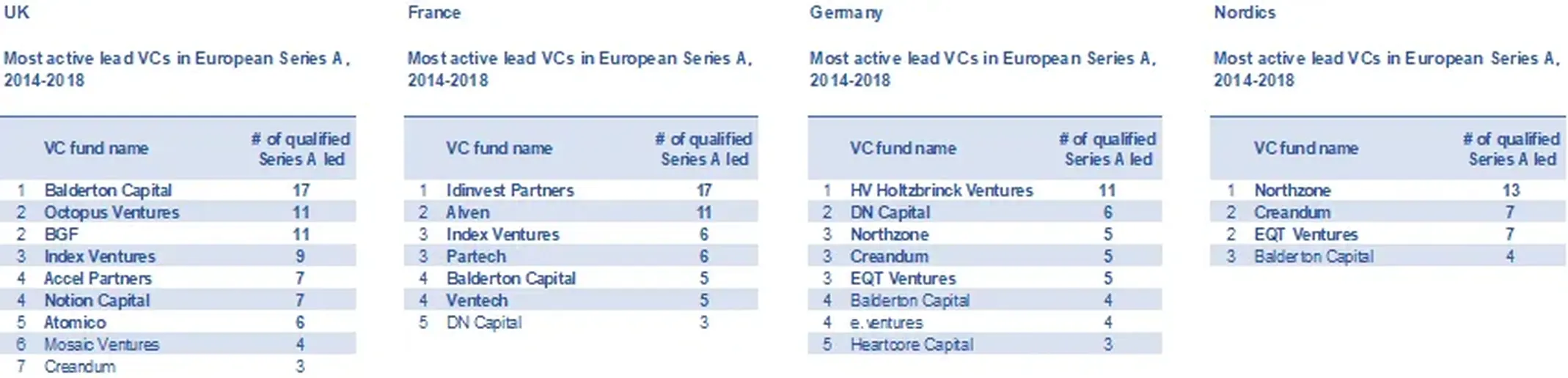Click the Nordics region heading

1245,12
